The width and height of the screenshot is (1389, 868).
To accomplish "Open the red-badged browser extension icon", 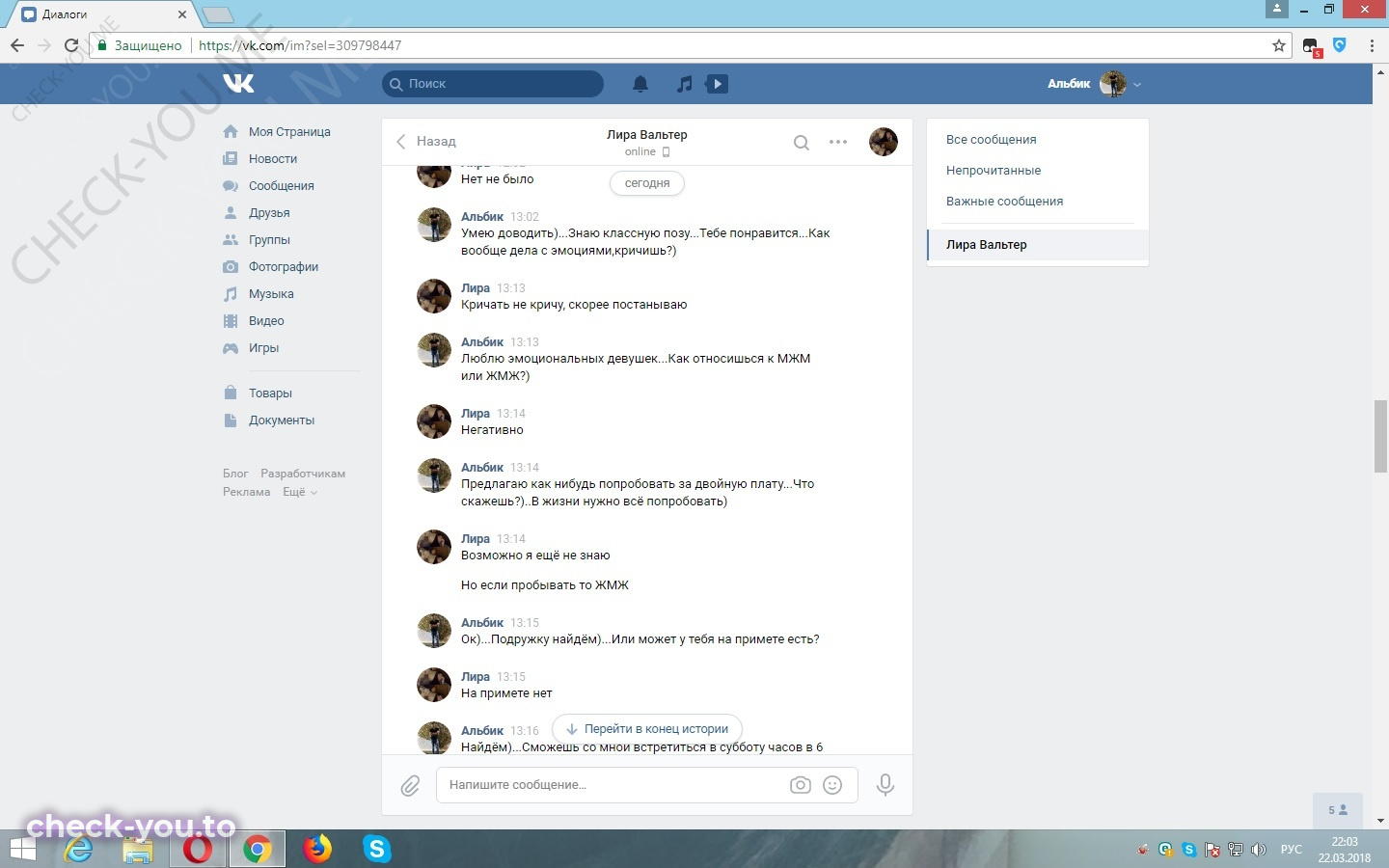I will tap(1311, 46).
